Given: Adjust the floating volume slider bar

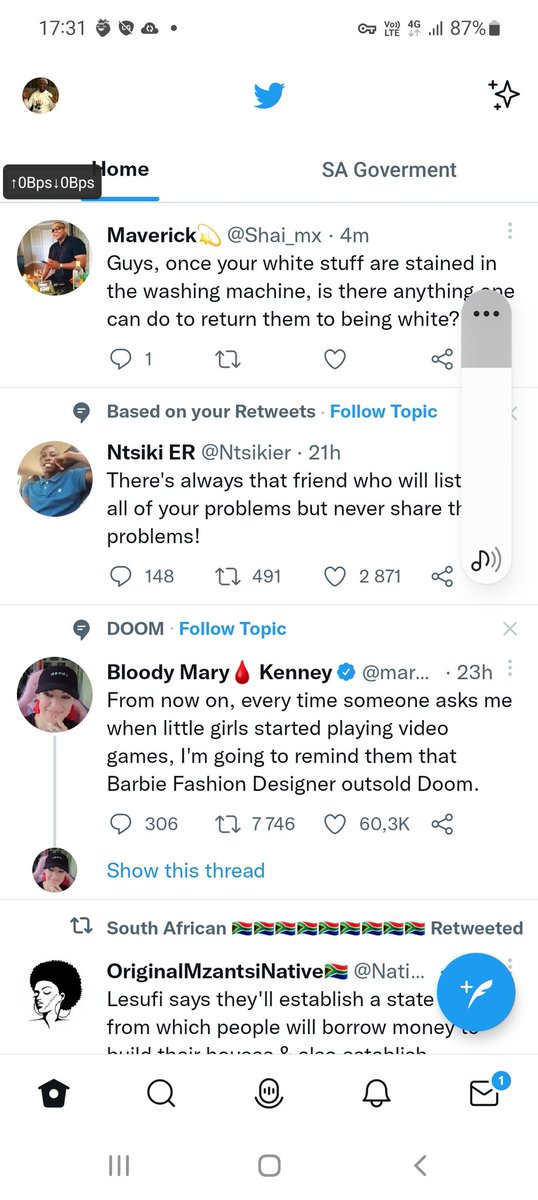Looking at the screenshot, I should pyautogui.click(x=485, y=438).
